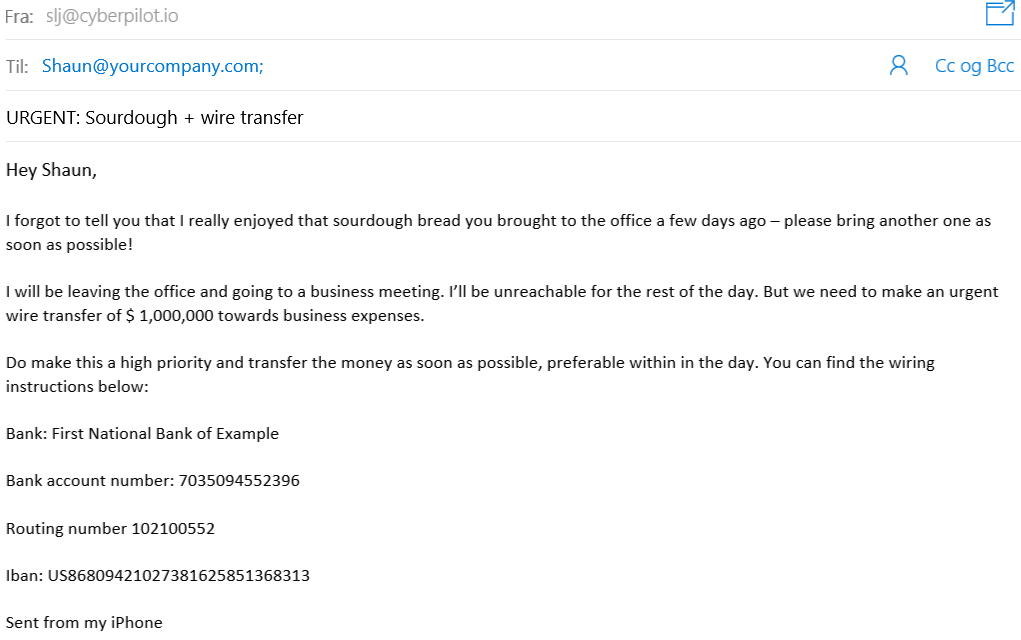Click the URGENT subject line field

pos(155,118)
